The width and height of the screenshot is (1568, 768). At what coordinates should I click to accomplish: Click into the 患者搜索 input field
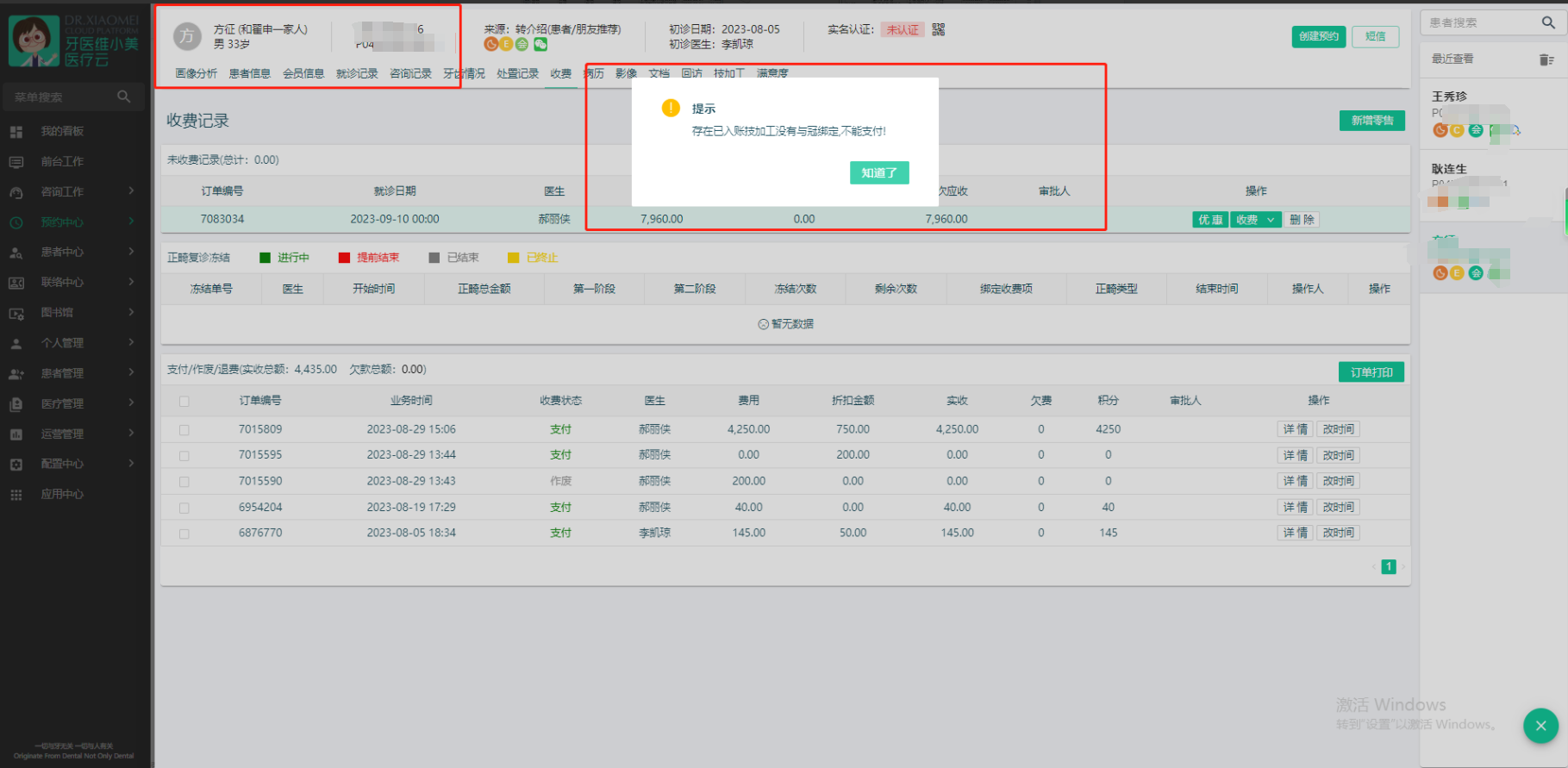pyautogui.click(x=1478, y=22)
